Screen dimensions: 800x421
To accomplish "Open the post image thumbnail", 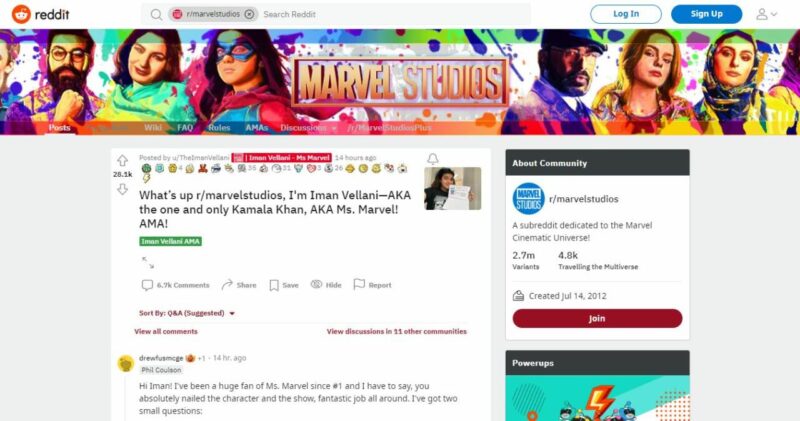I will click(x=453, y=188).
